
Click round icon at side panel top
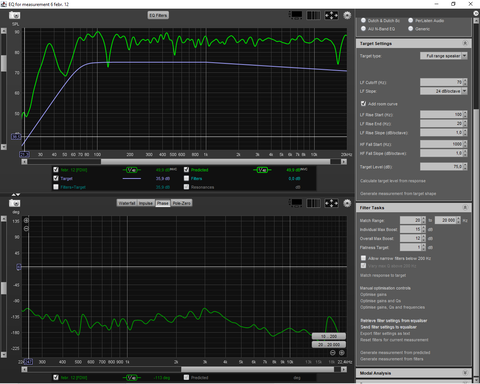[476, 13]
